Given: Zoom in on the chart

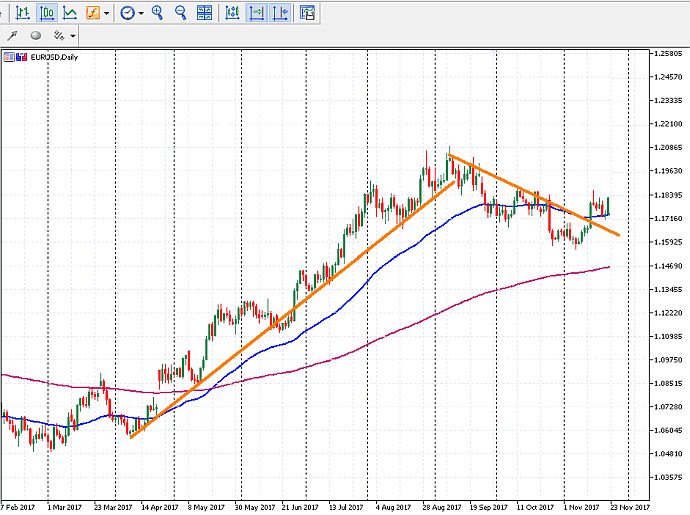Looking at the screenshot, I should tap(158, 13).
